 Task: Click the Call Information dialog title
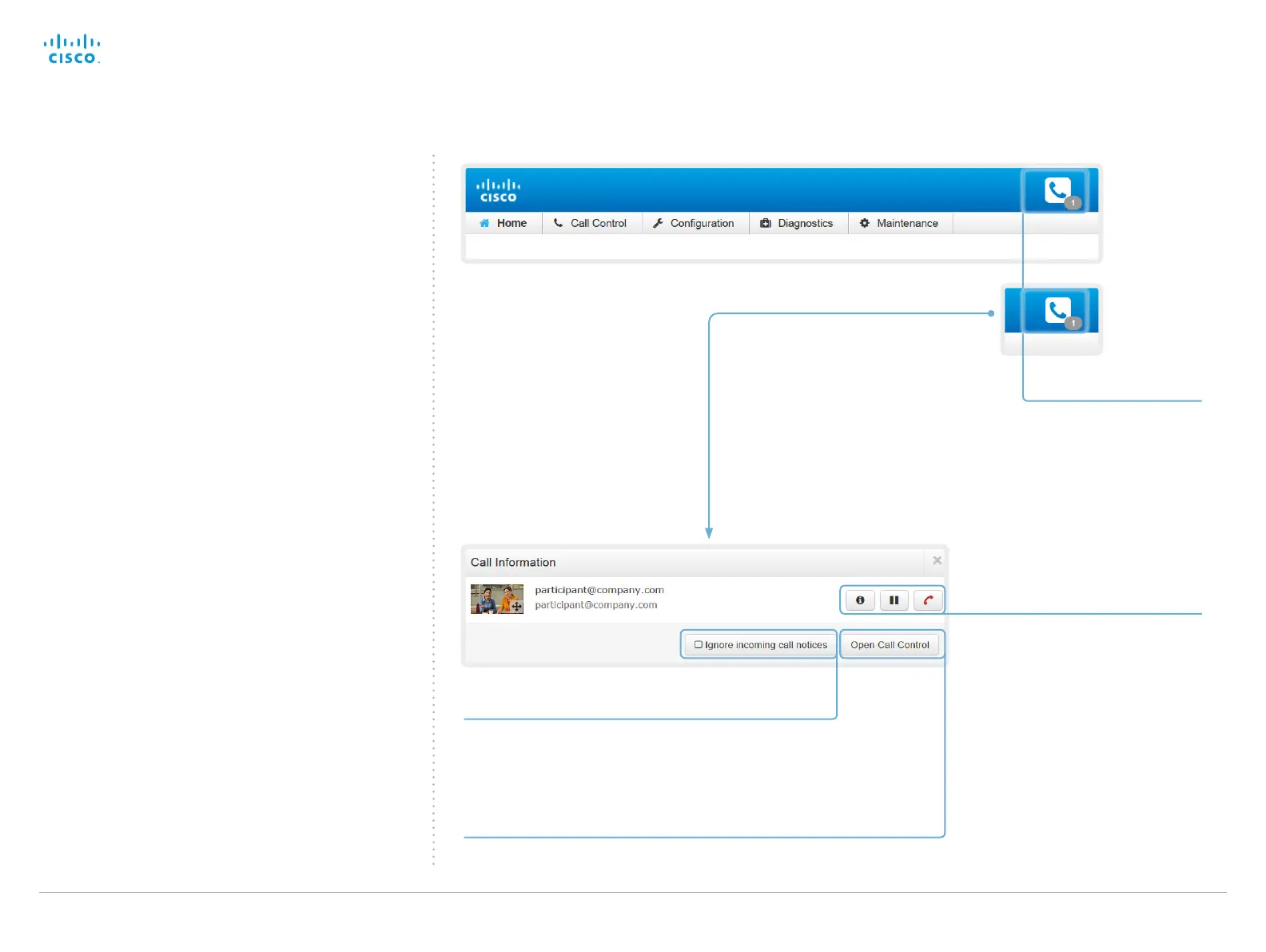pyautogui.click(x=513, y=562)
